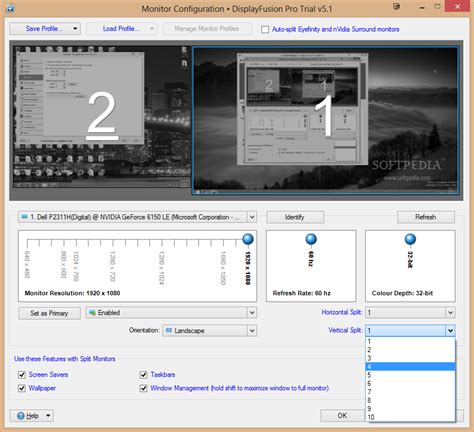Open the Horizontal Split dropdown
The image size is (474, 432).
point(450,313)
